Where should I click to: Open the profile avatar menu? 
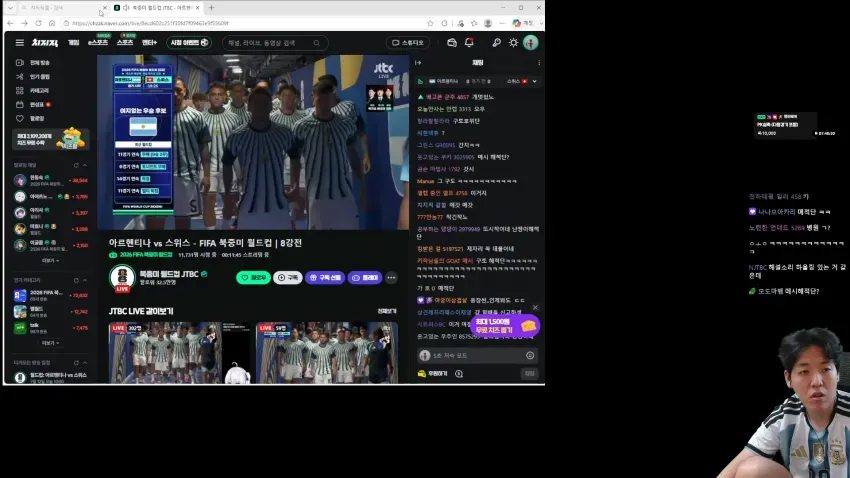click(x=531, y=43)
